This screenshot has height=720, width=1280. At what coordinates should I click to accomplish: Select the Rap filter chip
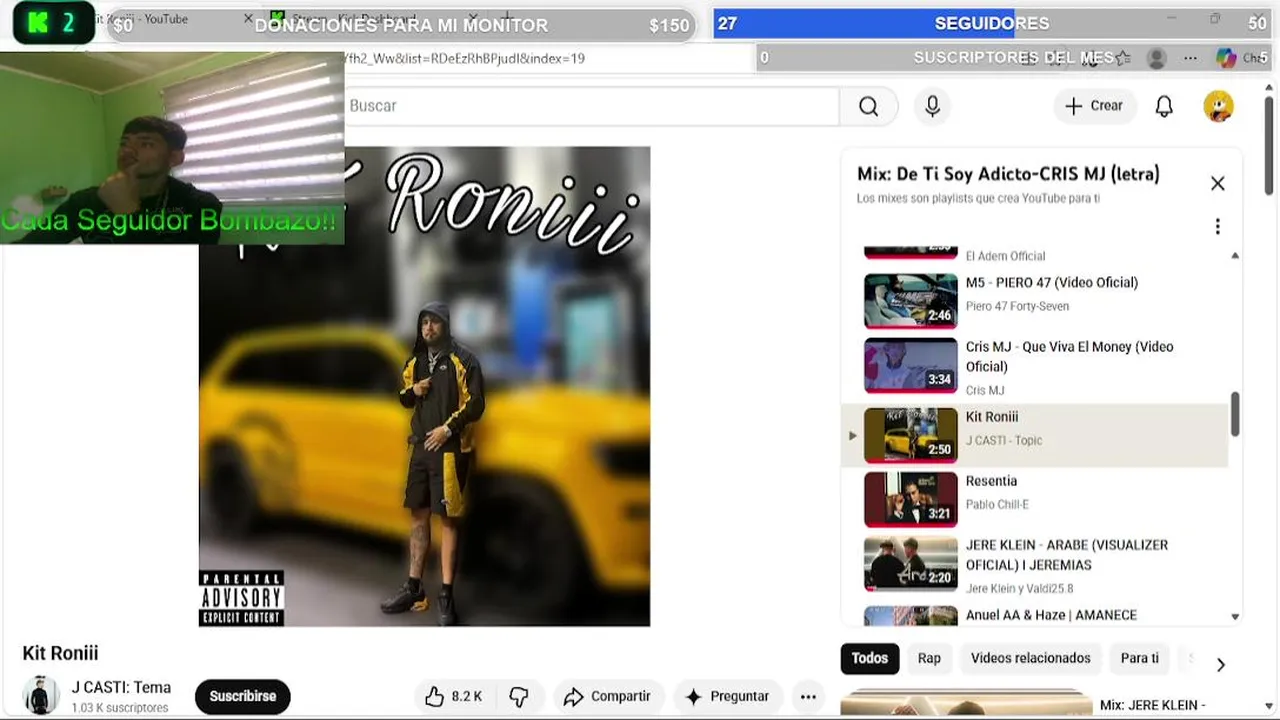pos(929,658)
